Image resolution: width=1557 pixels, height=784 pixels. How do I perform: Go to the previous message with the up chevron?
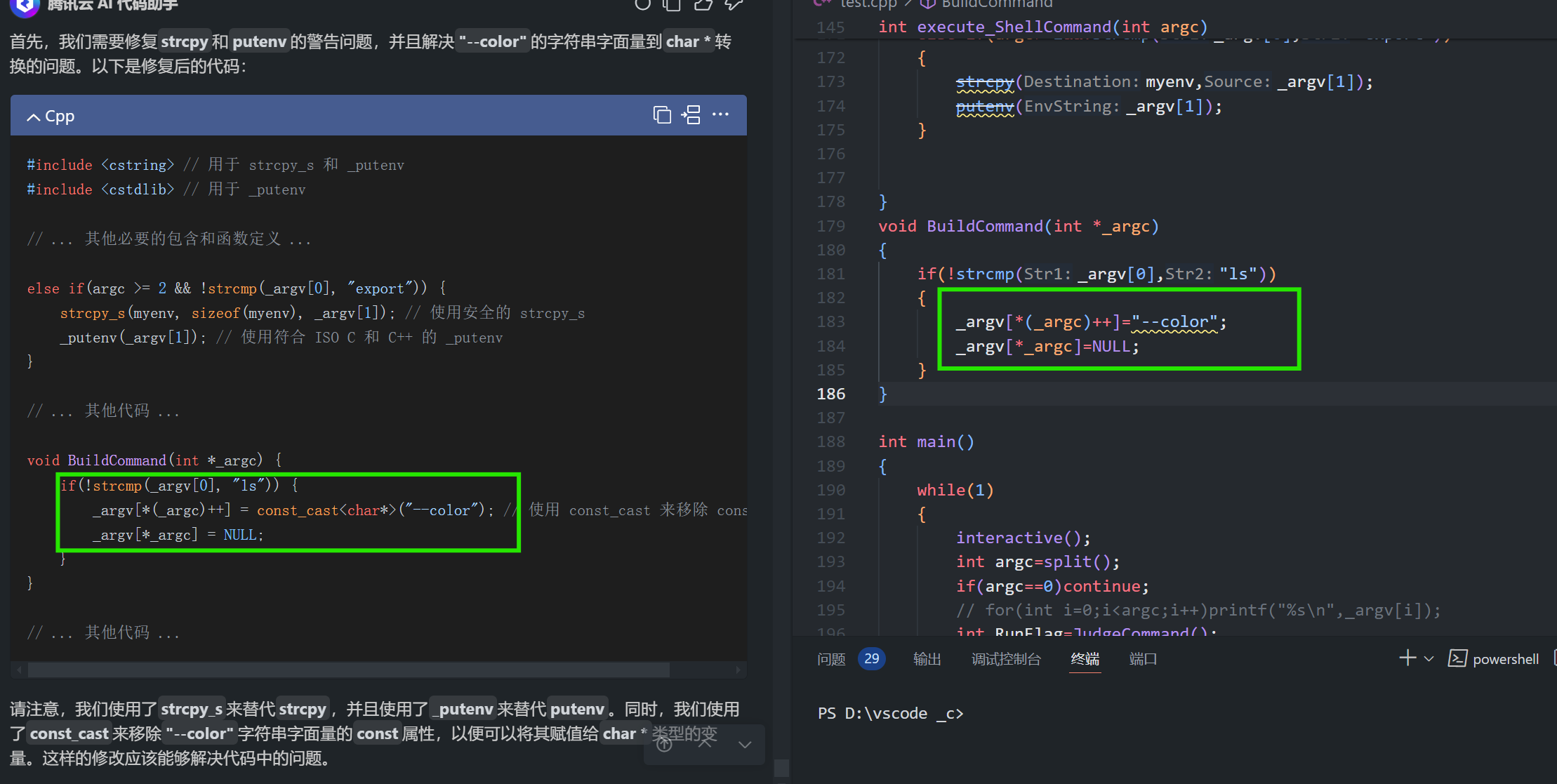tap(705, 743)
